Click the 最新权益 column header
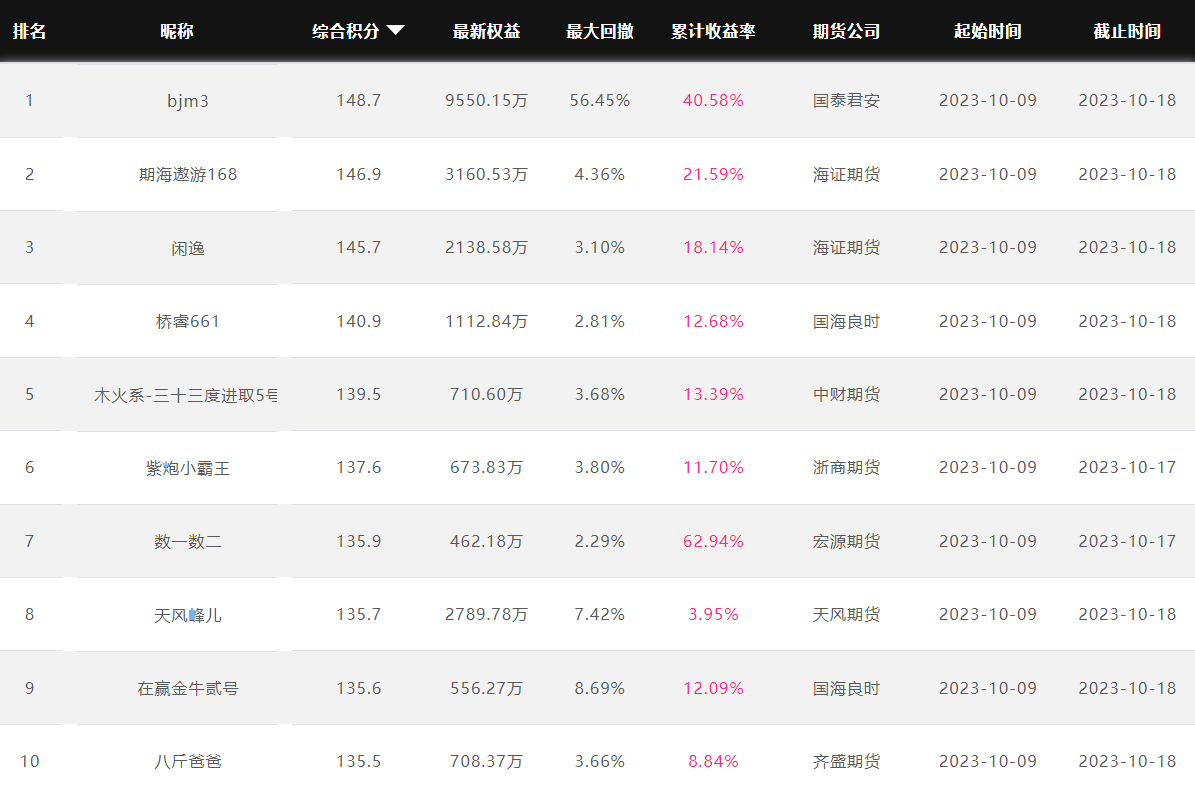This screenshot has height=794, width=1195. (x=486, y=31)
